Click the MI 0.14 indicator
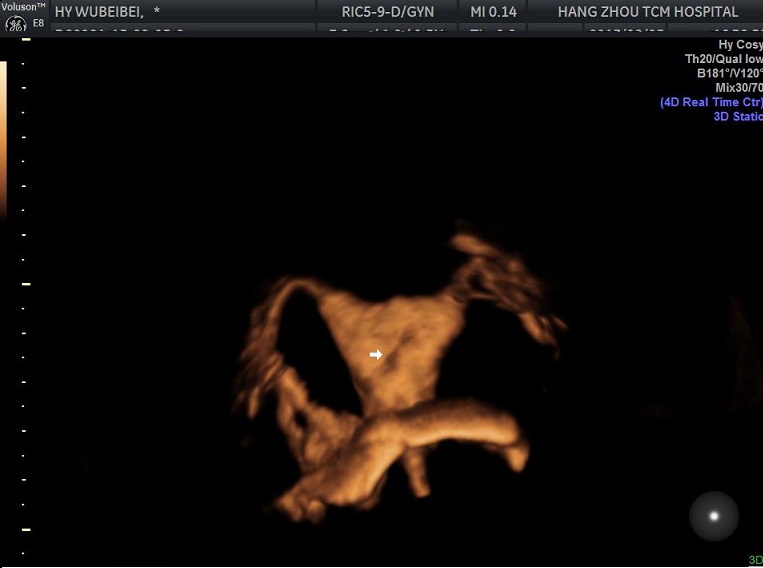 (x=494, y=12)
